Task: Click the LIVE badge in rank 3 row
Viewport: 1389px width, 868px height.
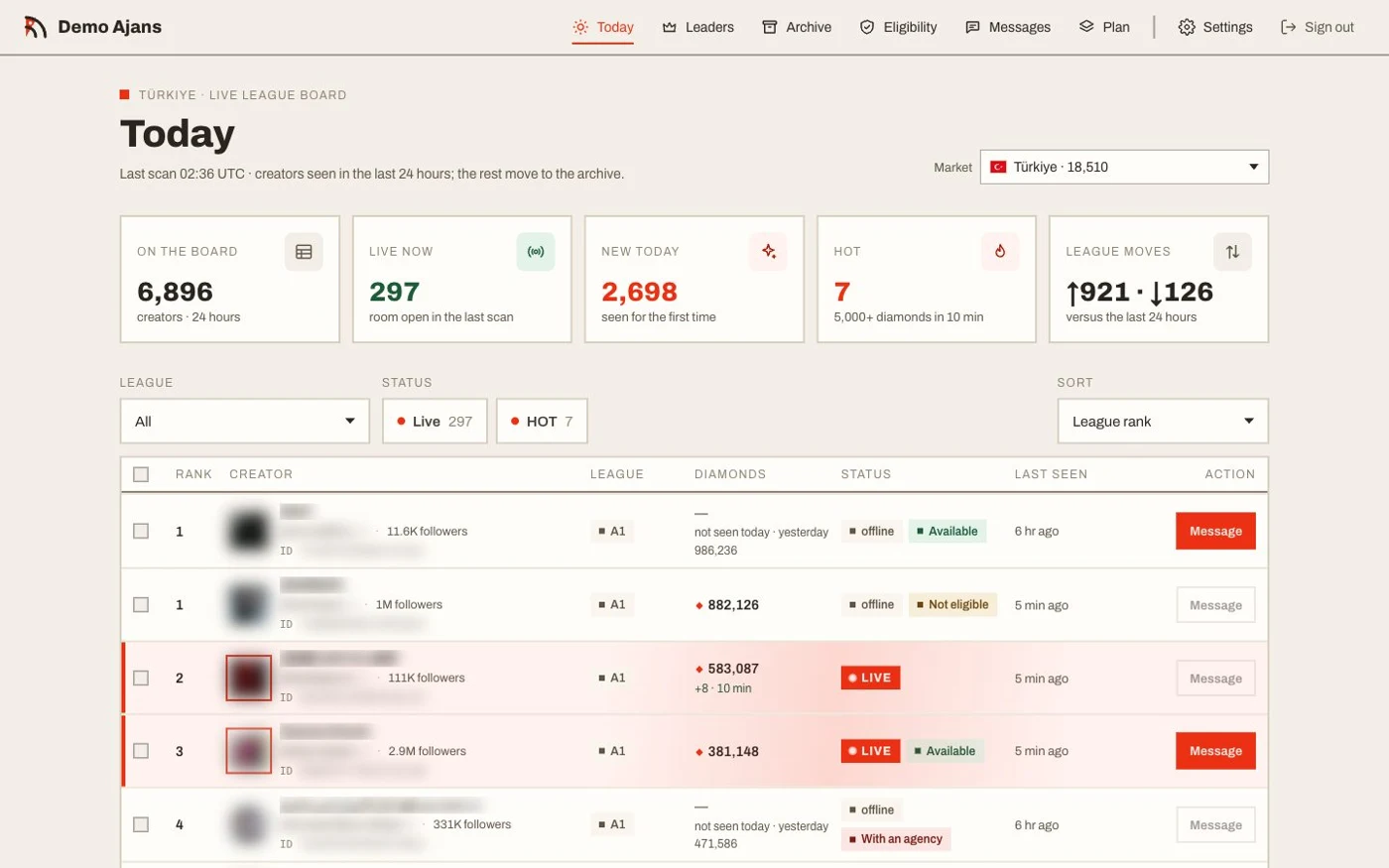Action: click(x=870, y=751)
